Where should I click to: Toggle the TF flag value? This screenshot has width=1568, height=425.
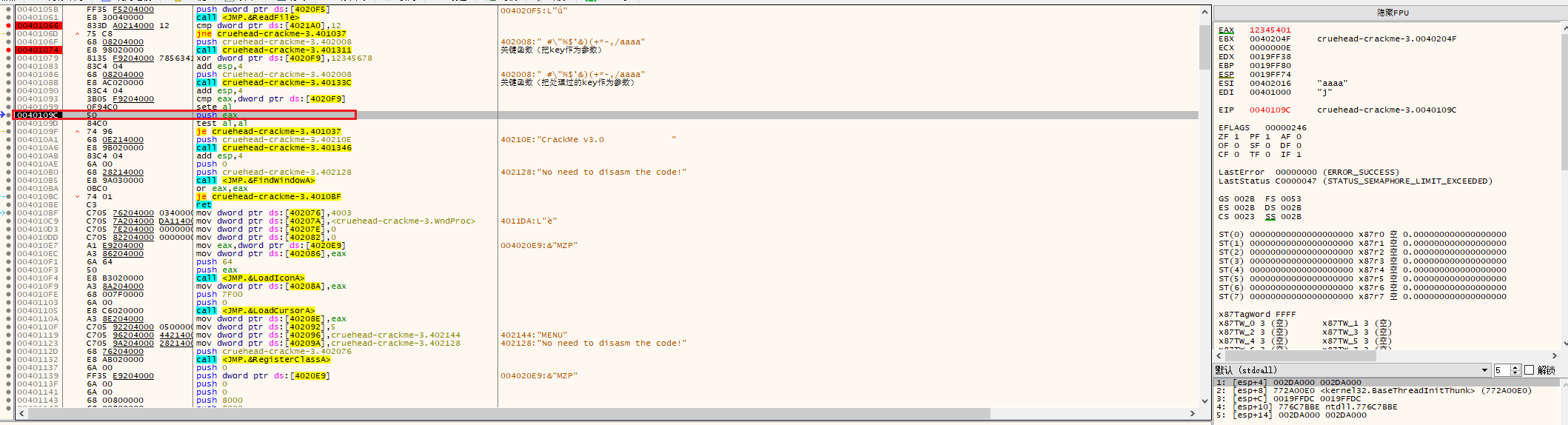tap(1267, 155)
